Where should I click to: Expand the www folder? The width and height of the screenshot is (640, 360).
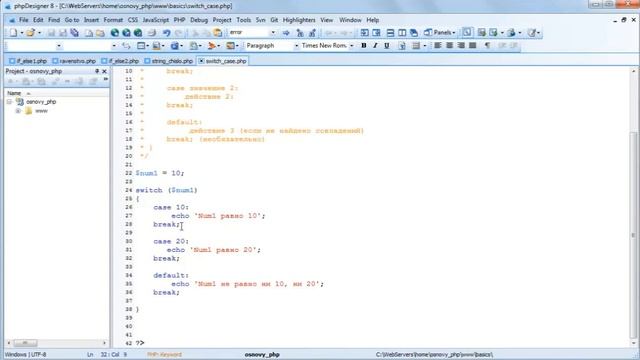pos(18,111)
